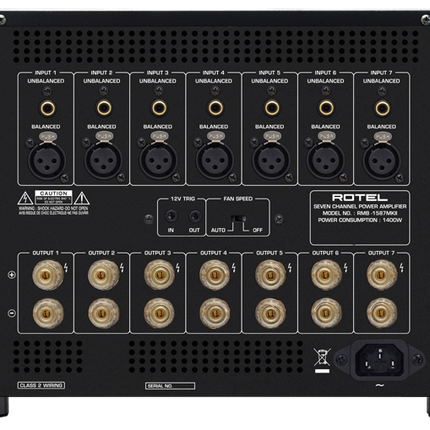Click the SERIAL NO. field
Viewport: 430px width, 430px height.
170,386
